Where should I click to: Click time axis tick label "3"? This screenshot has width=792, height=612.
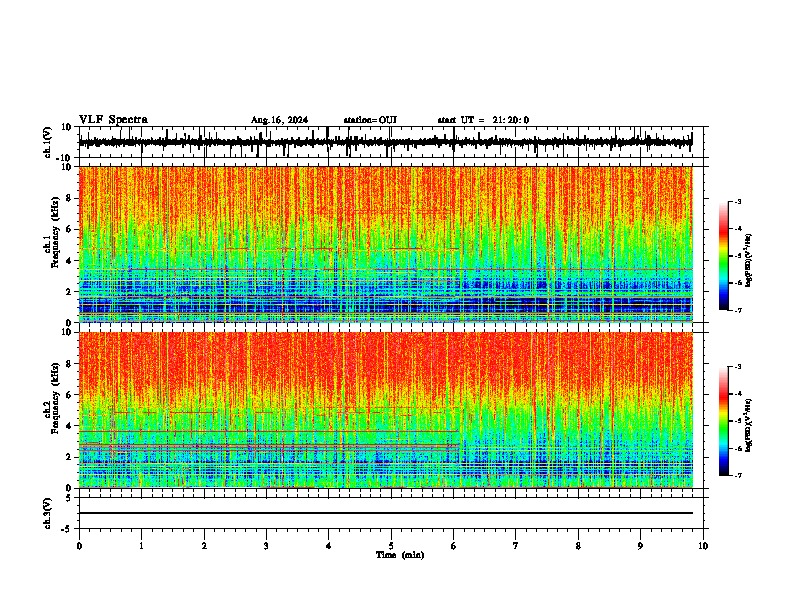coord(266,546)
